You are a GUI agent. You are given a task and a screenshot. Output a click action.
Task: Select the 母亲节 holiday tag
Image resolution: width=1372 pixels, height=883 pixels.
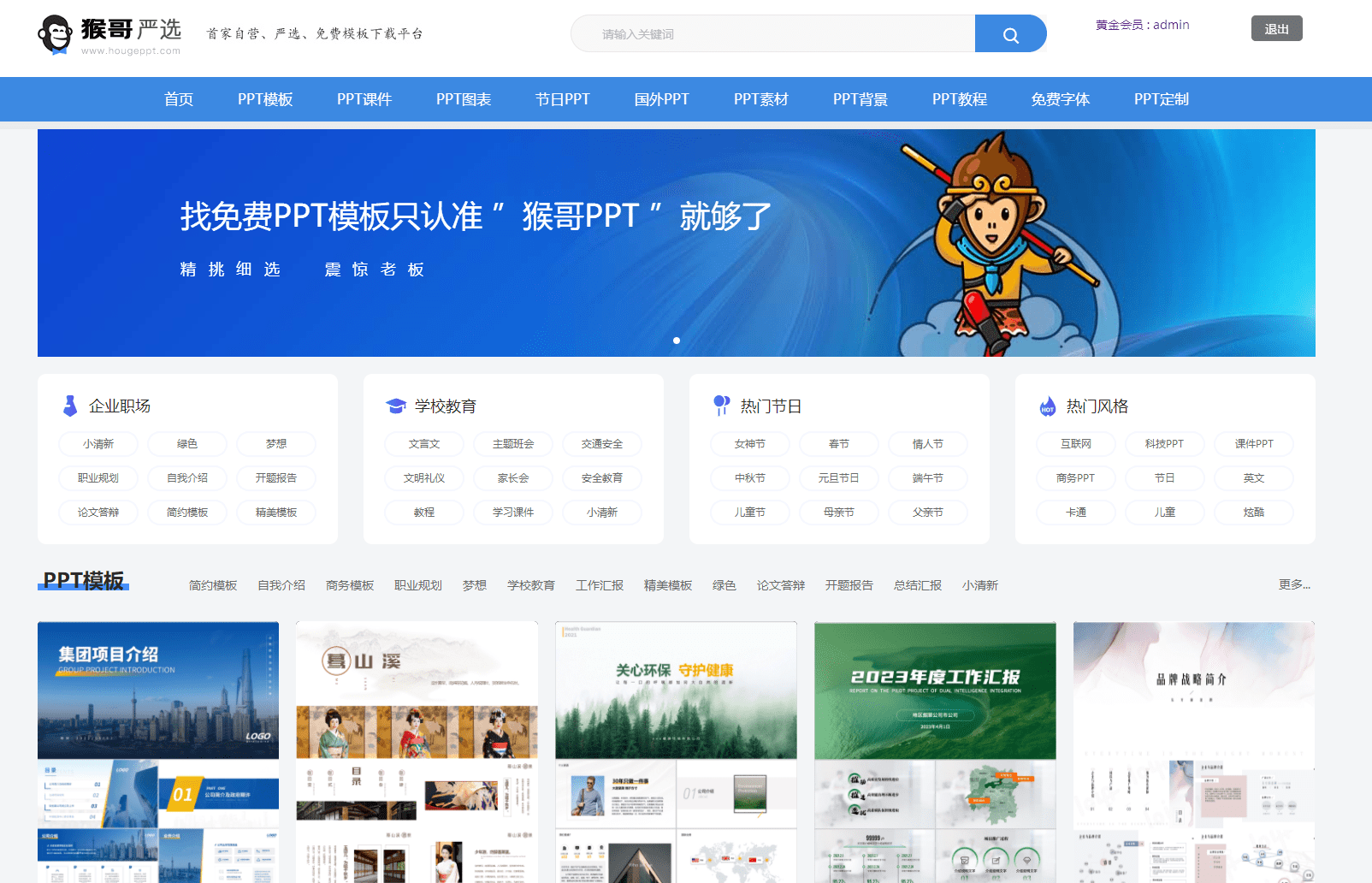pyautogui.click(x=839, y=513)
